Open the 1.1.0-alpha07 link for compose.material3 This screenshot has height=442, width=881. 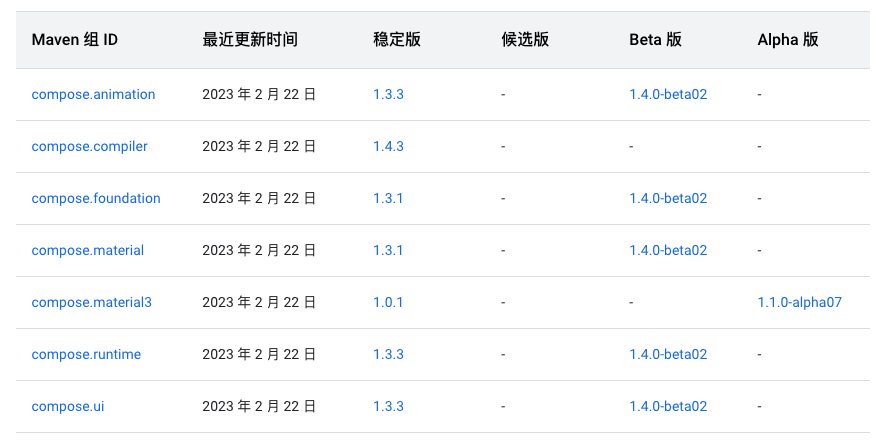click(799, 302)
